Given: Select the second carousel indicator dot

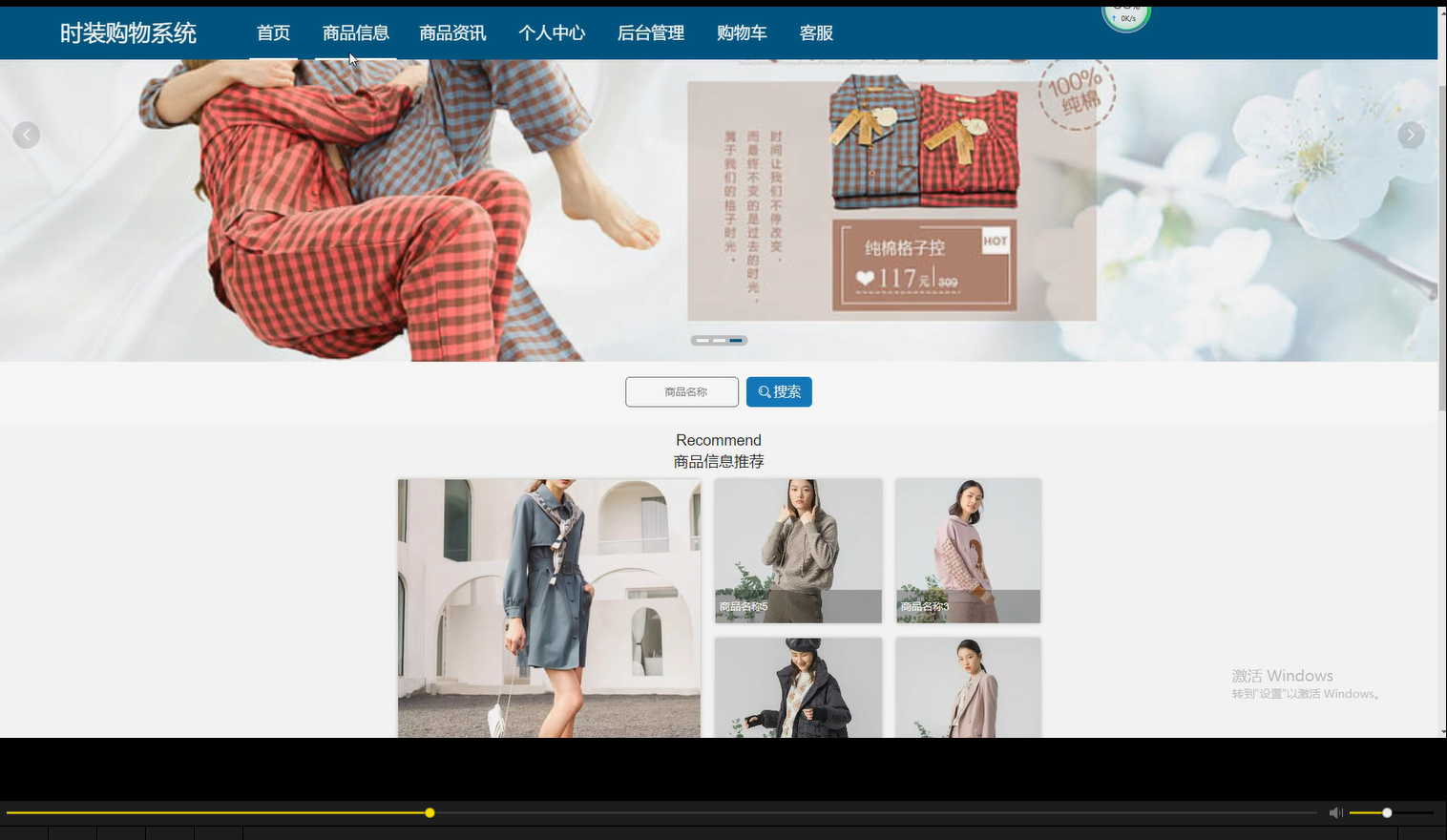Looking at the screenshot, I should pyautogui.click(x=719, y=340).
